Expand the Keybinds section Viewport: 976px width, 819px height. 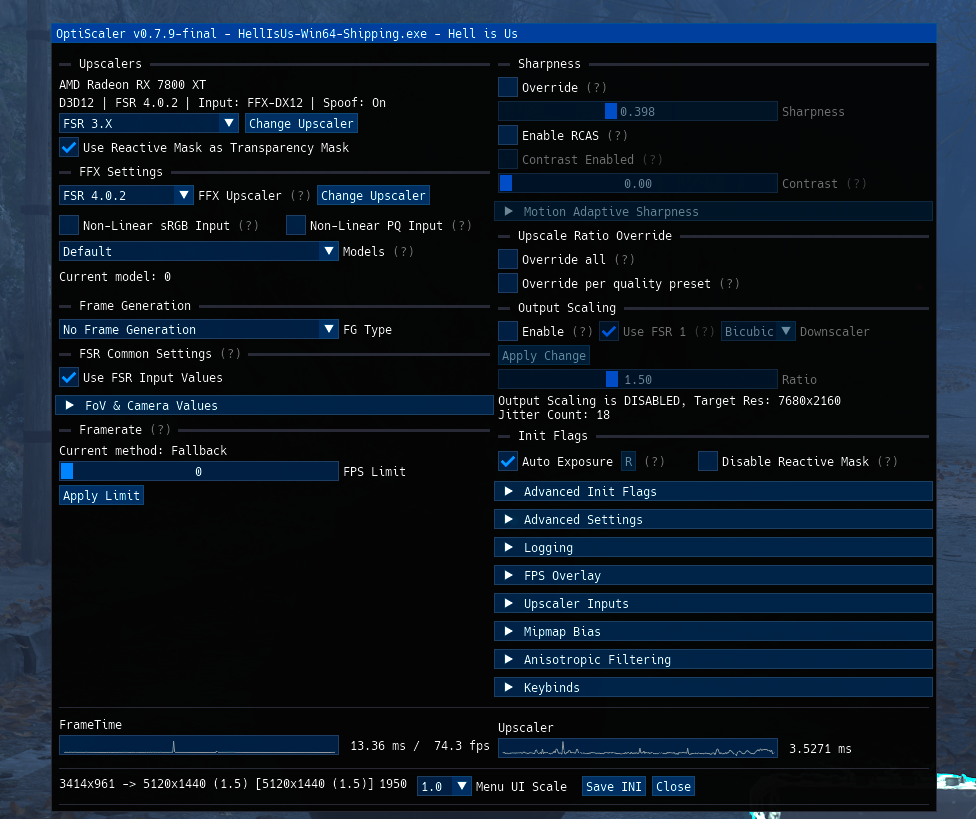tap(713, 687)
